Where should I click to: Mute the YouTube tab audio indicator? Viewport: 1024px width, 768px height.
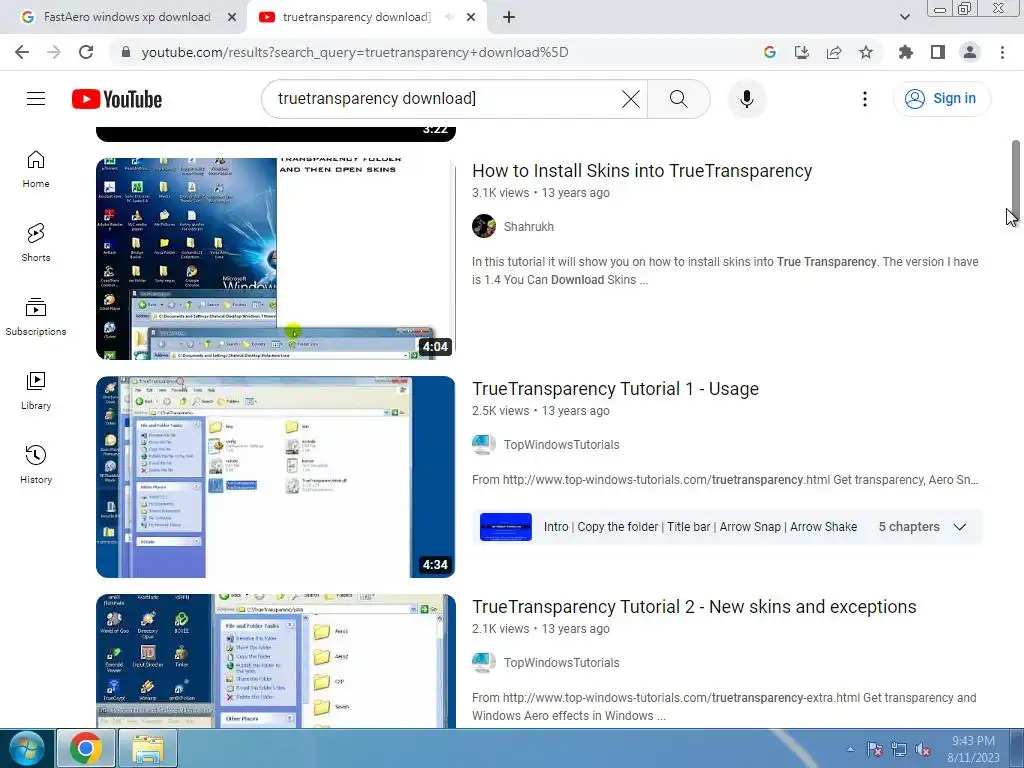[x=449, y=17]
